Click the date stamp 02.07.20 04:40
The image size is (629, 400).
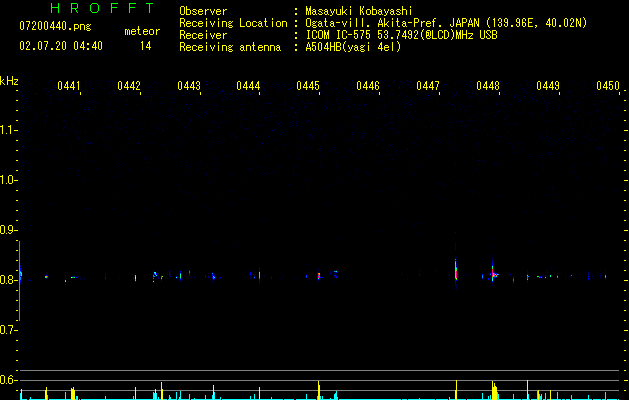(61, 46)
